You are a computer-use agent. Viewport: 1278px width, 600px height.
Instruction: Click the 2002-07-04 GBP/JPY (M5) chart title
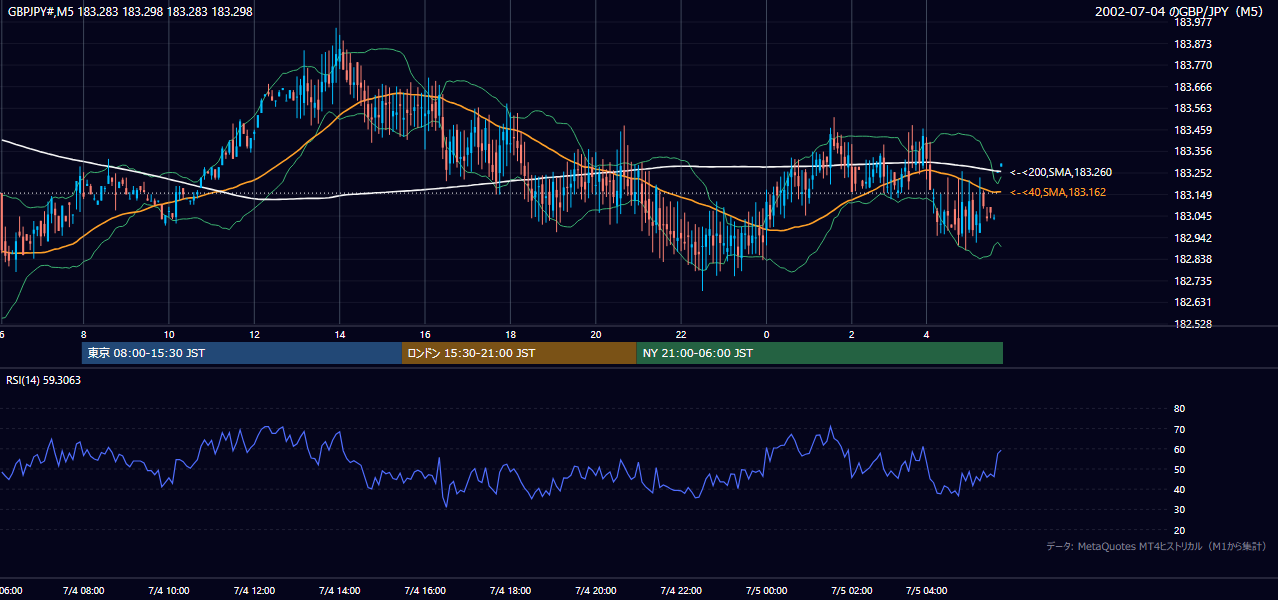[x=1180, y=12]
